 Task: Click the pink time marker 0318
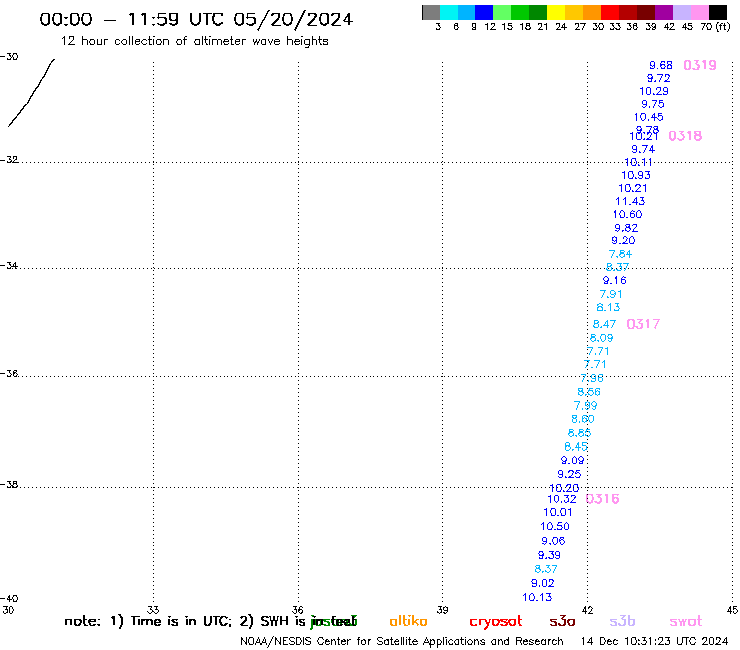tap(685, 136)
